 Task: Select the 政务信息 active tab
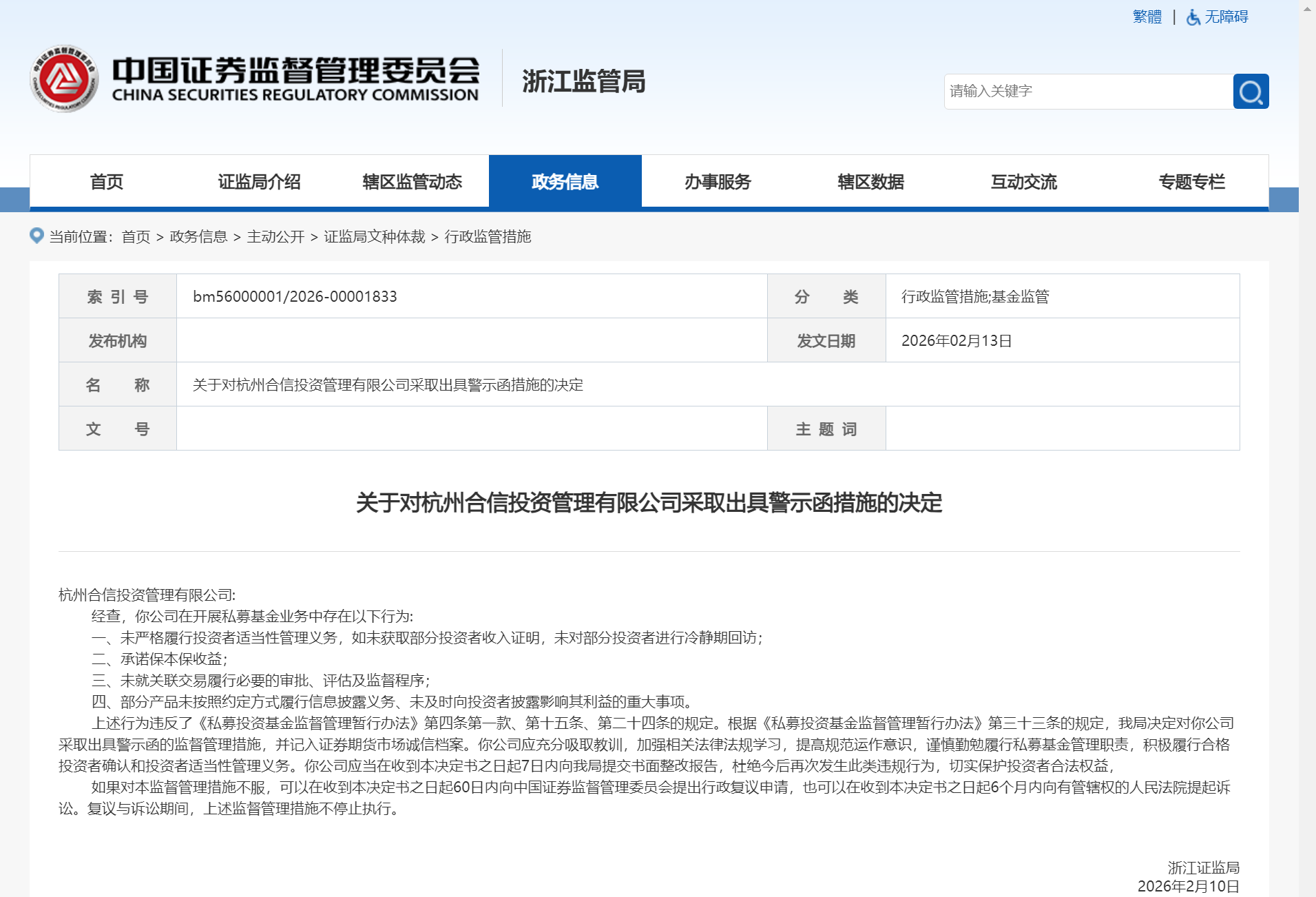[x=565, y=182]
